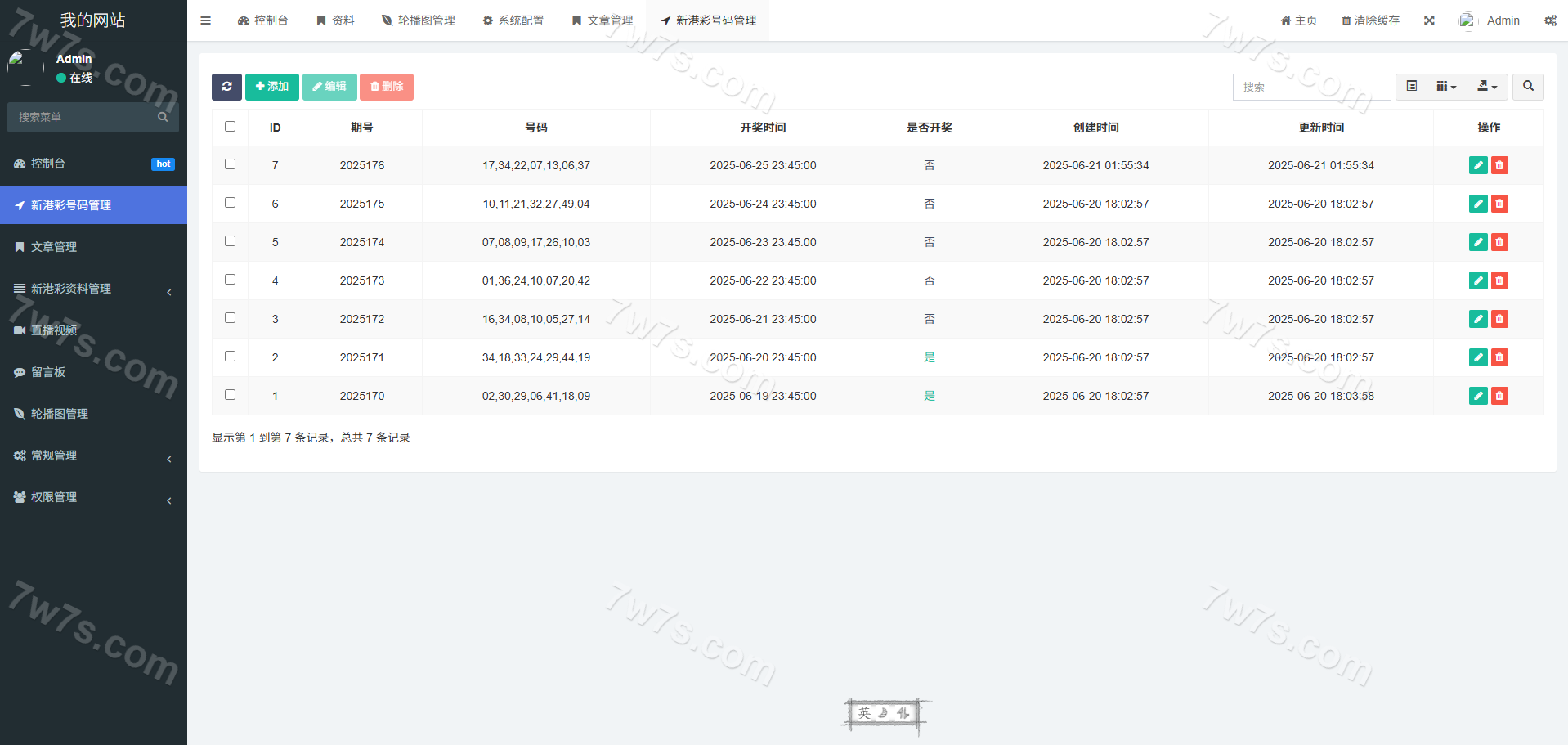Tick the select-all checkbox in table header
The height and width of the screenshot is (745, 1568).
point(230,127)
